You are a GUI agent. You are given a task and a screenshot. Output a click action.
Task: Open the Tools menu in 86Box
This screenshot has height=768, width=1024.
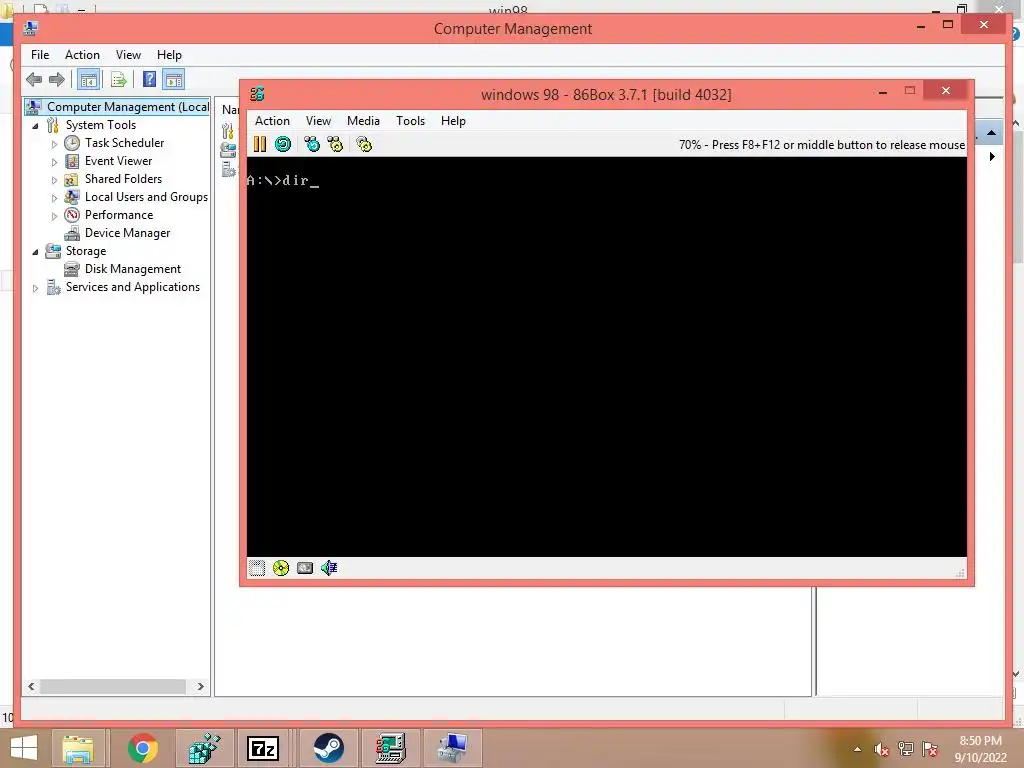[x=410, y=121]
